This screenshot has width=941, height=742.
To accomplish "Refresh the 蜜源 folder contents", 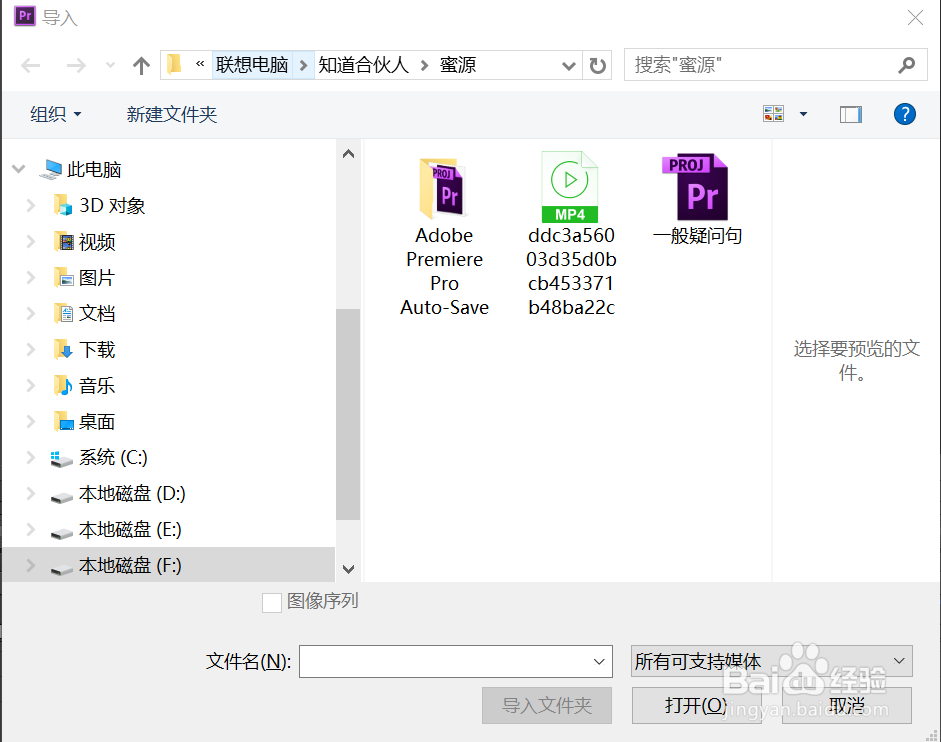I will [x=596, y=64].
